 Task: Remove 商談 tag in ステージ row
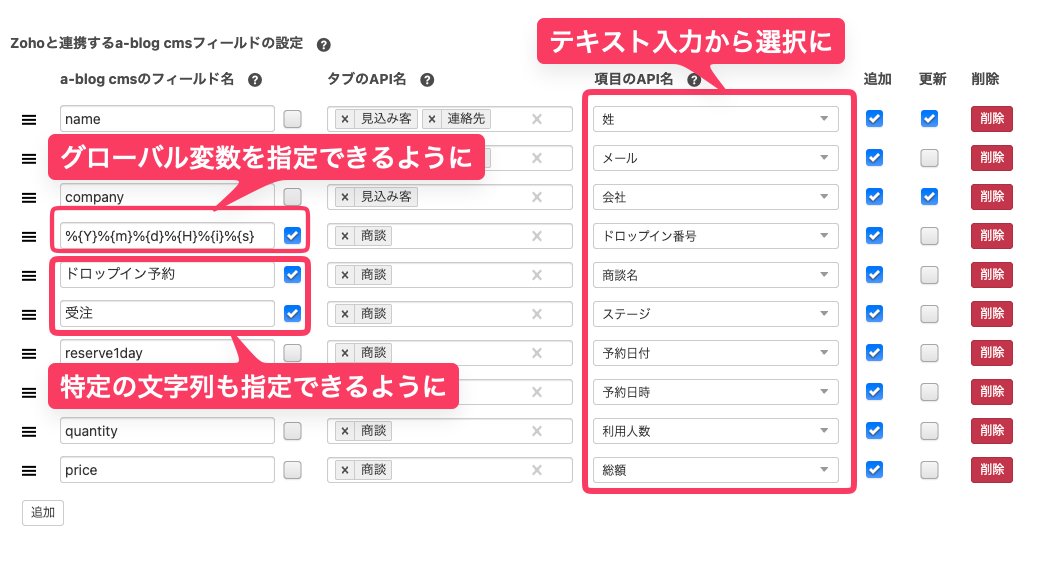pos(345,314)
